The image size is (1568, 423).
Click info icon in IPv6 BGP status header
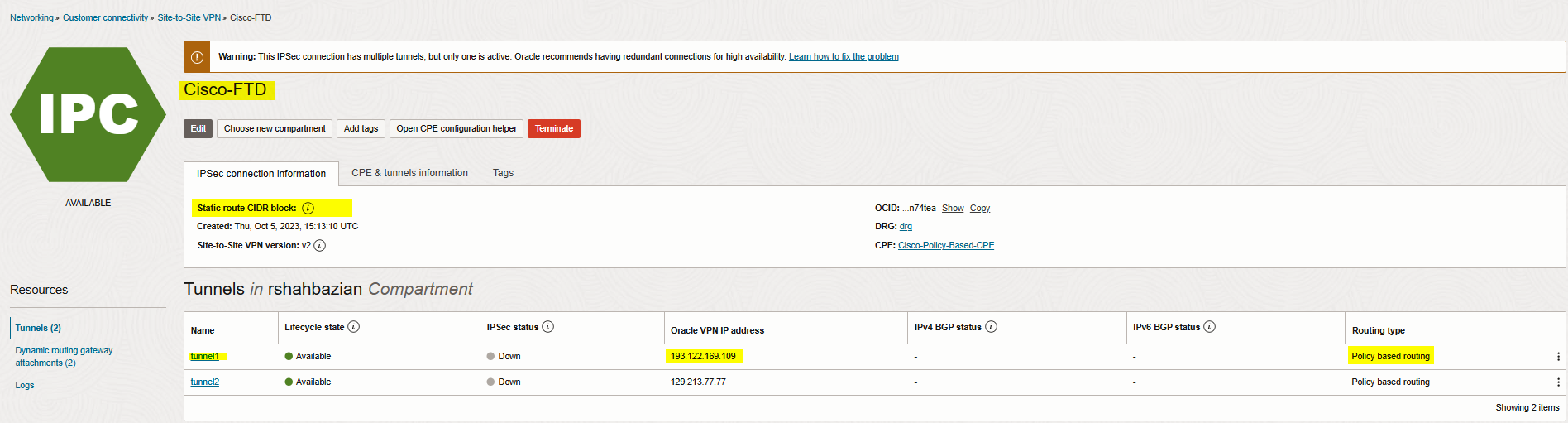pos(1209,327)
